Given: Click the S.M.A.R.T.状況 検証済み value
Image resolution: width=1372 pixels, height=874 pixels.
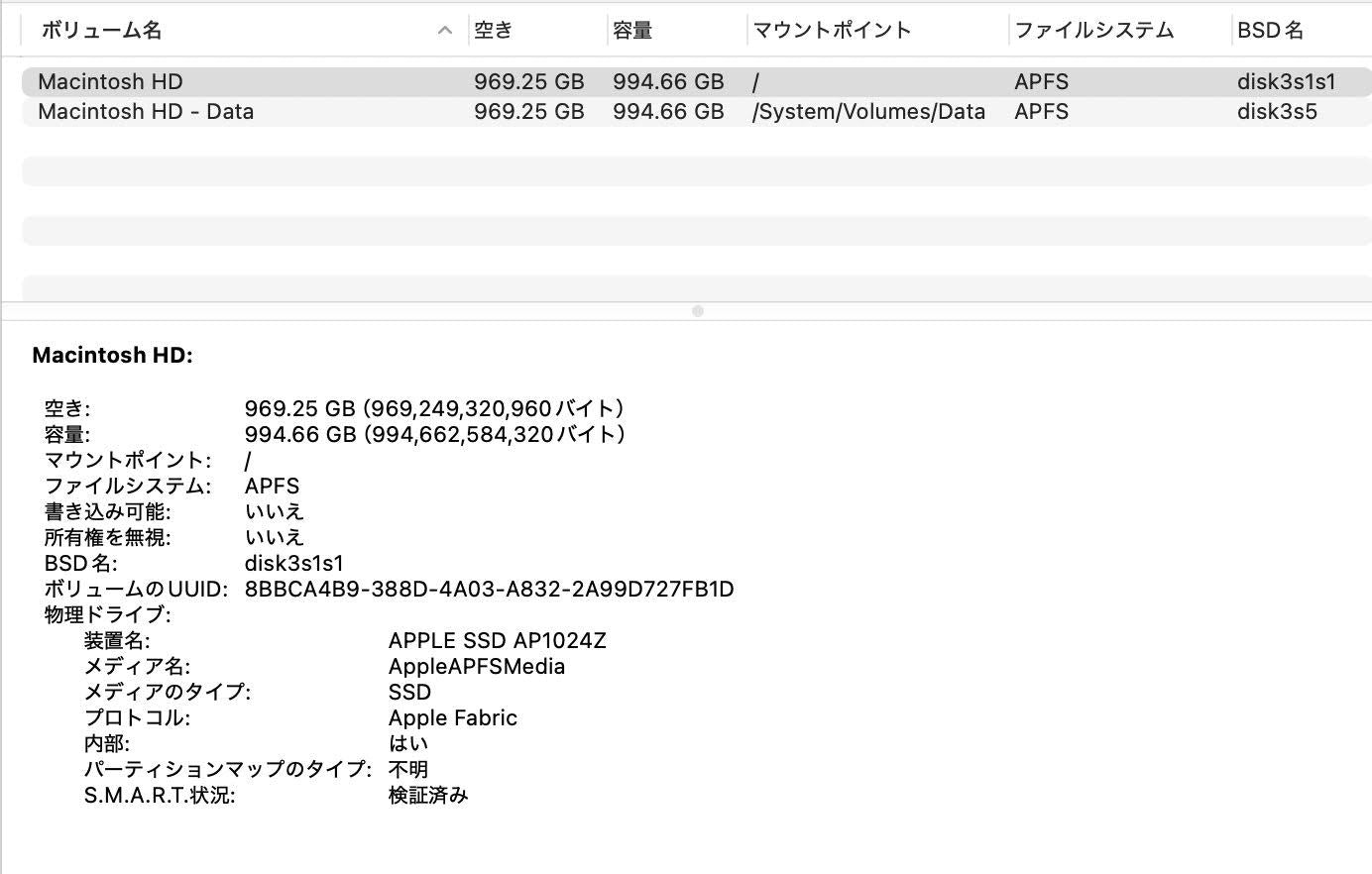Looking at the screenshot, I should [427, 795].
